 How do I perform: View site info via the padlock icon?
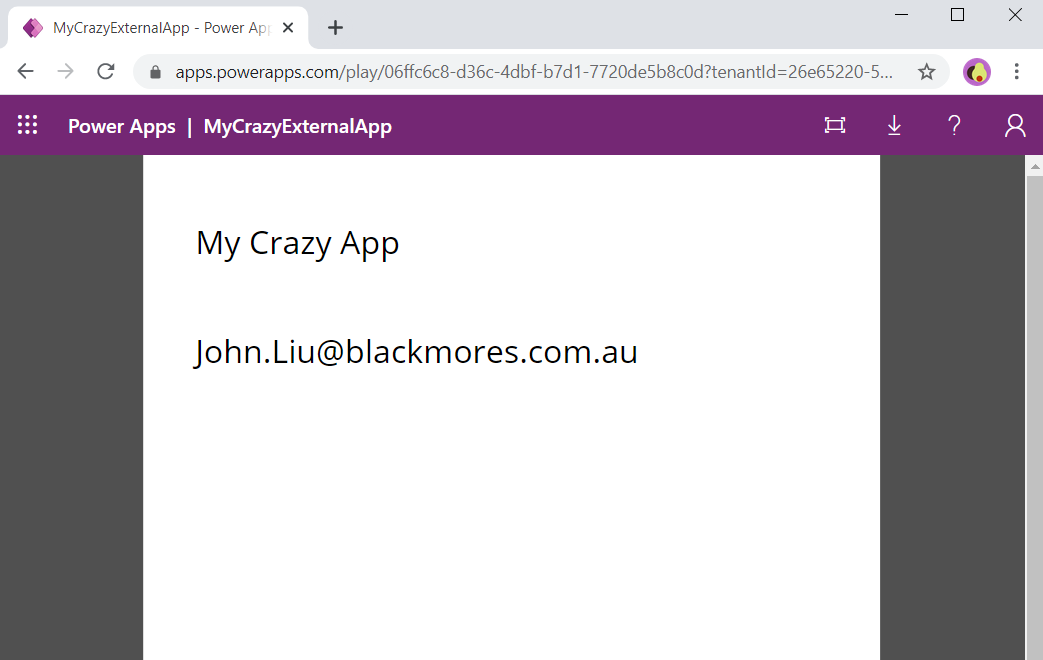[x=155, y=72]
